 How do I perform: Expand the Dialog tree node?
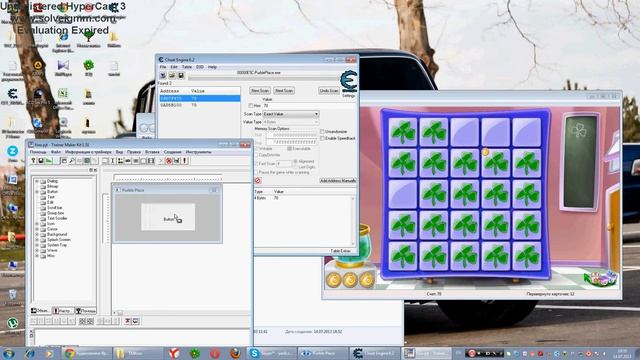pos(37,181)
